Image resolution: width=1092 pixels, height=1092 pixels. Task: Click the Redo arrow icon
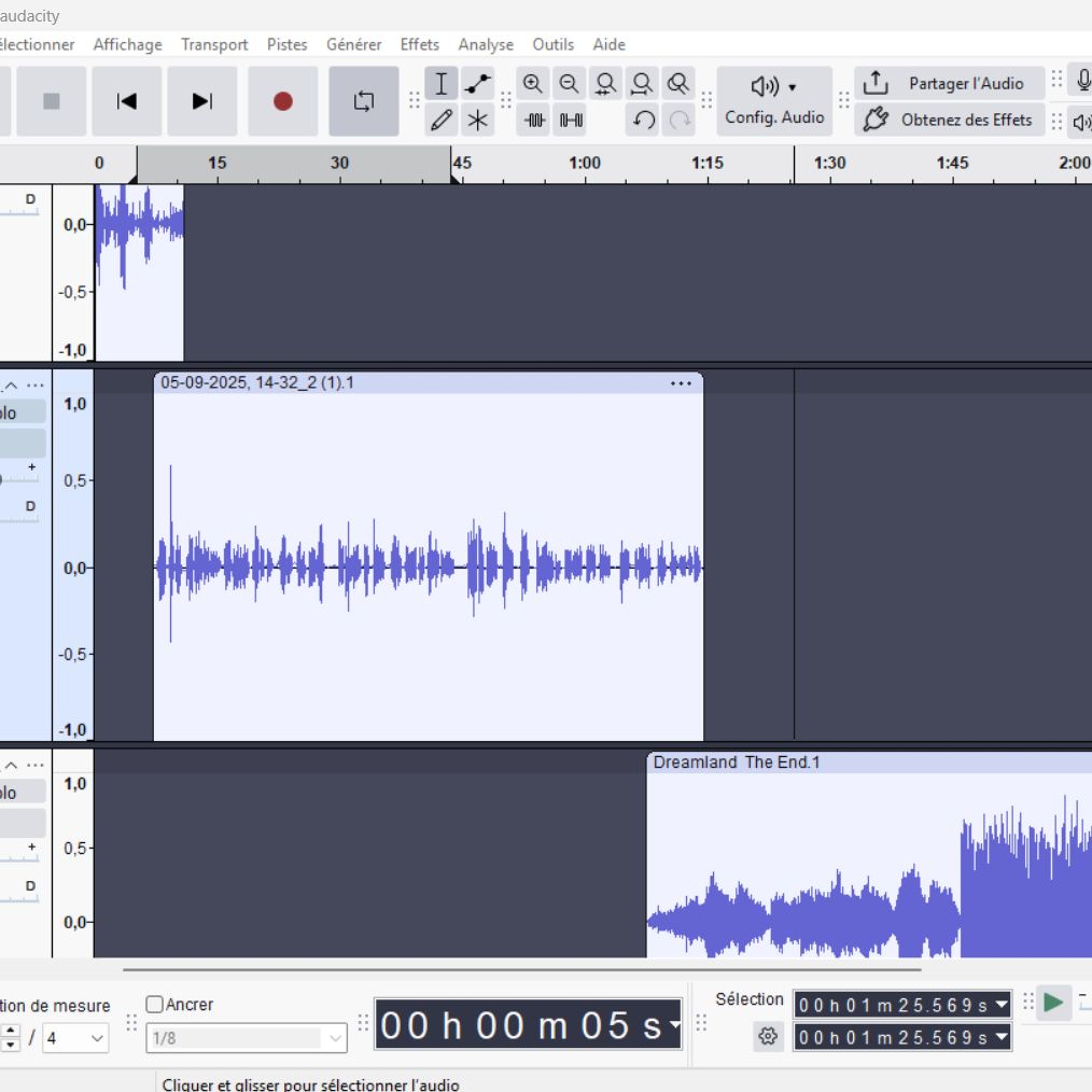click(679, 120)
